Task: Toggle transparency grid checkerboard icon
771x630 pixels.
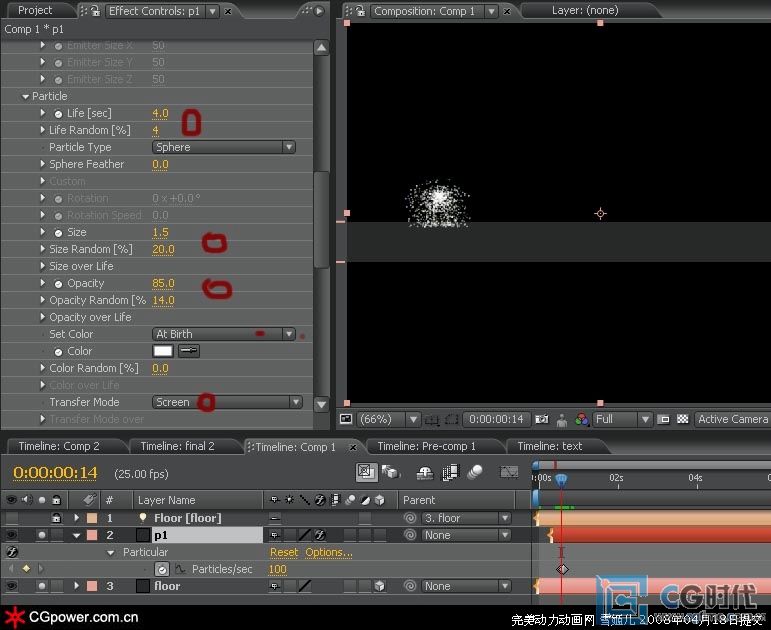Action: (x=682, y=419)
